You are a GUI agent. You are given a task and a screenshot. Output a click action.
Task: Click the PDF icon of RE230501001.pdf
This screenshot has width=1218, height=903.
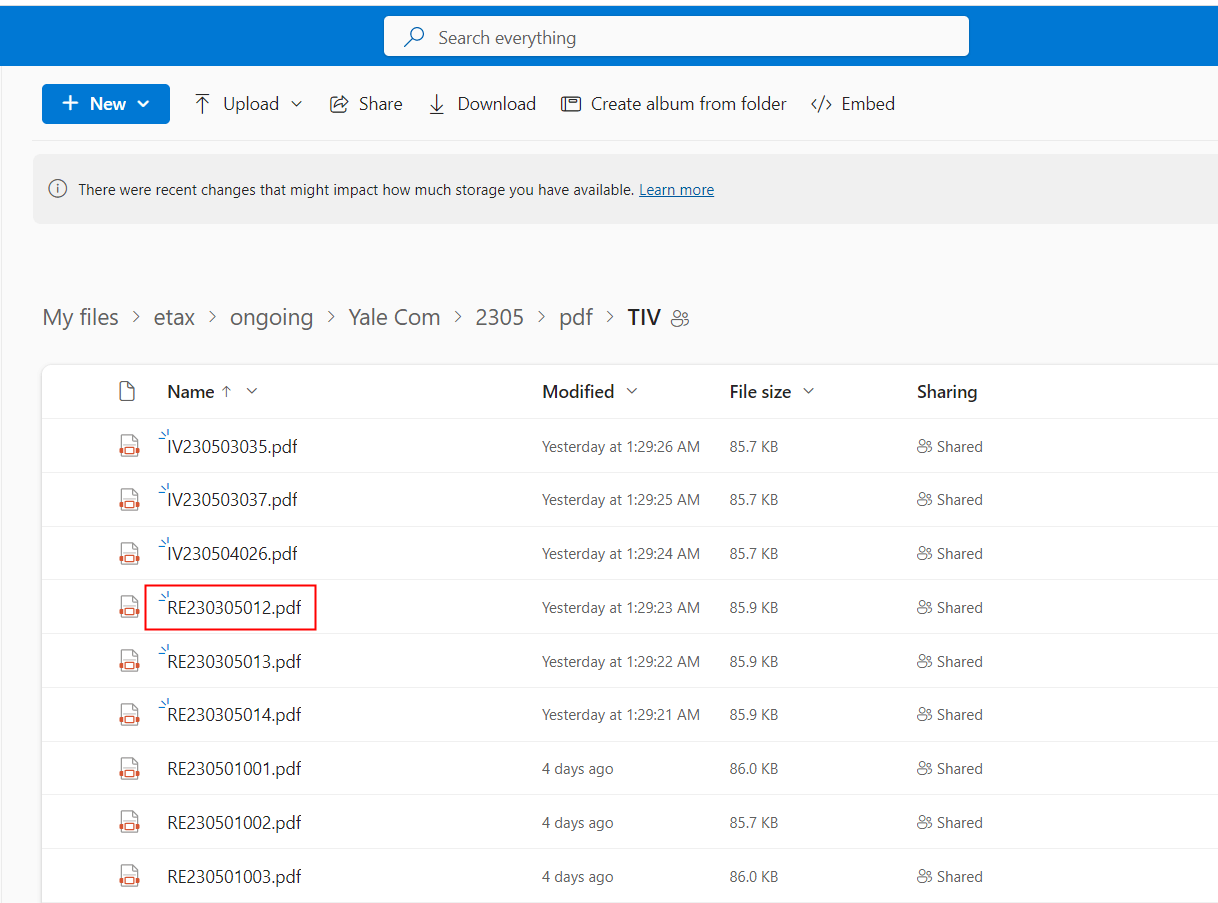129,769
